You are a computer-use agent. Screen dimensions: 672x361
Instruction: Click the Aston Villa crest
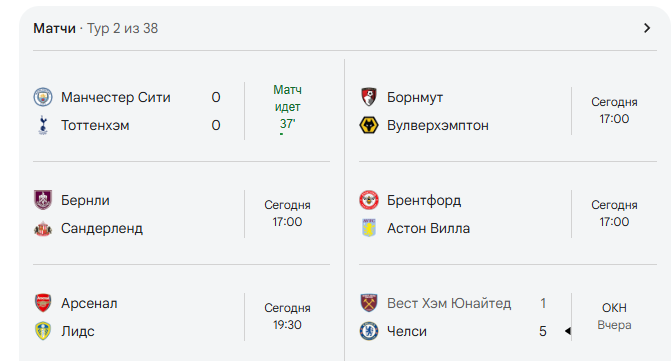[369, 228]
